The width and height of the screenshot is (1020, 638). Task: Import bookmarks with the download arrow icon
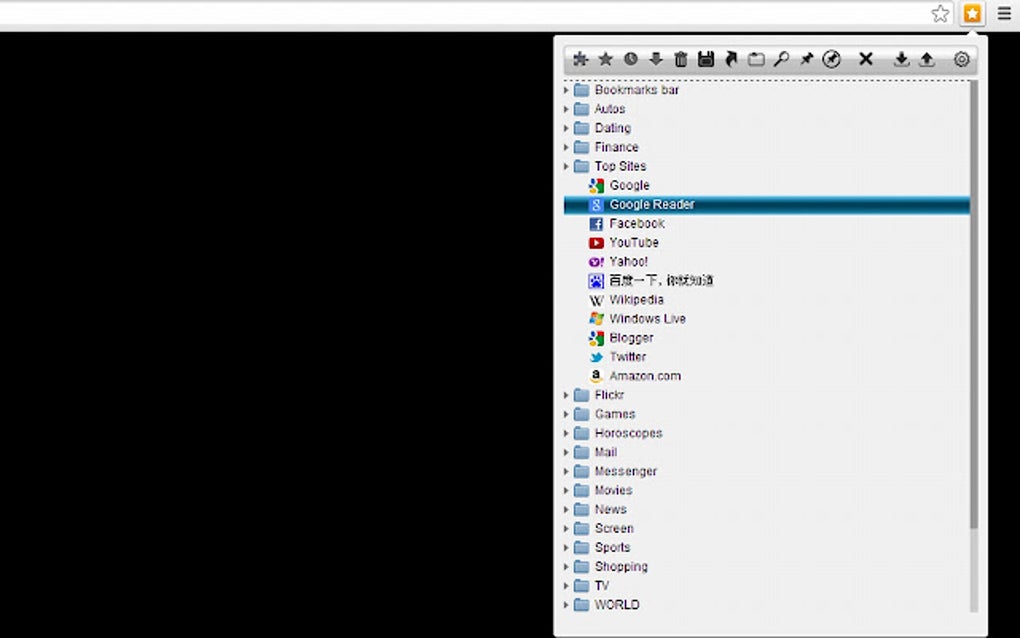click(901, 59)
